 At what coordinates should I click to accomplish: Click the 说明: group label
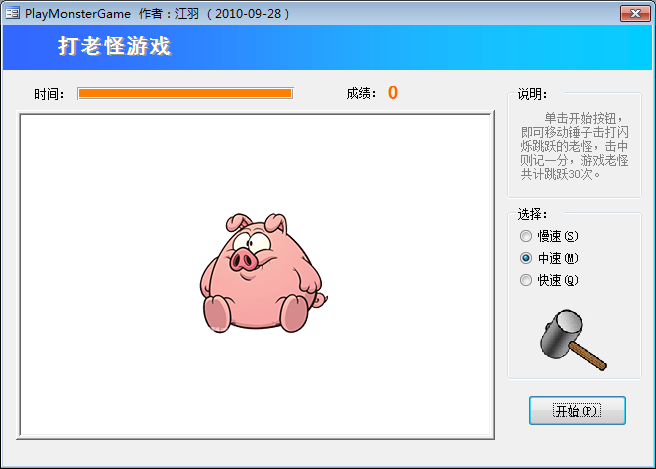coord(532,94)
